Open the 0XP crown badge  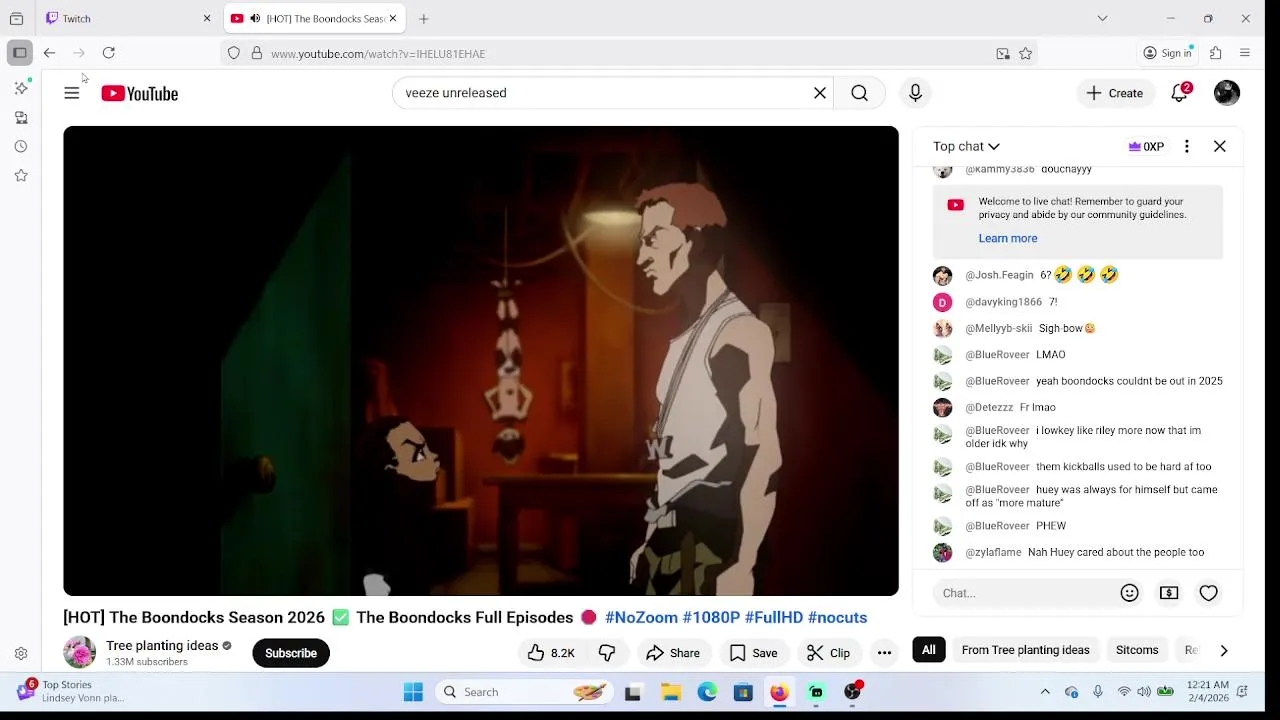1146,146
